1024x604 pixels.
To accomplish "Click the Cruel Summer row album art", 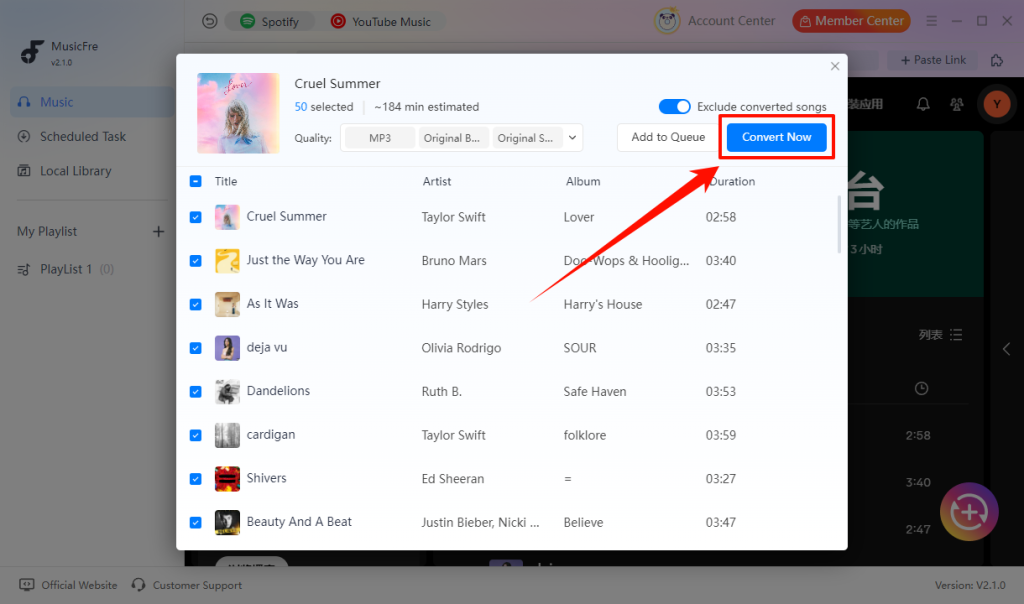I will point(227,217).
